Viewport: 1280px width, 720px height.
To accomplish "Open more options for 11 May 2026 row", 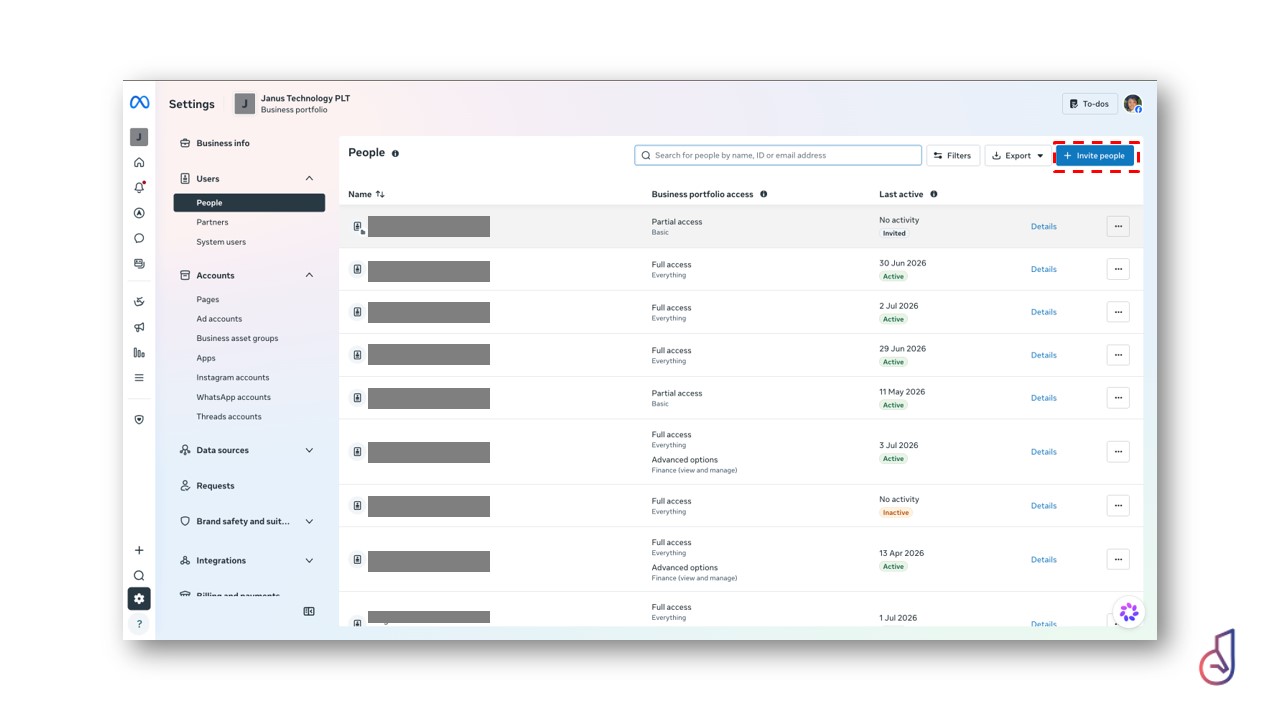I will click(x=1118, y=398).
